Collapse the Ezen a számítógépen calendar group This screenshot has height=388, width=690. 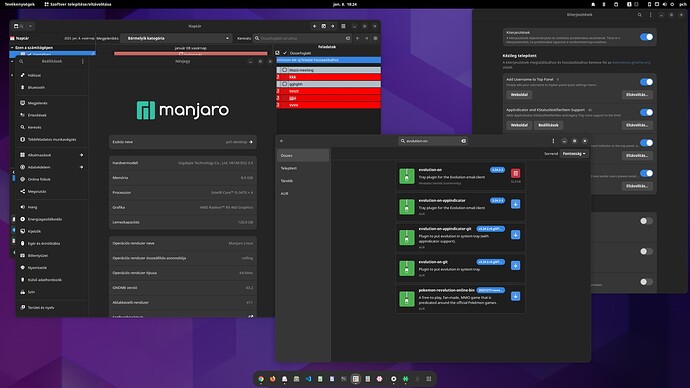[x=12, y=48]
